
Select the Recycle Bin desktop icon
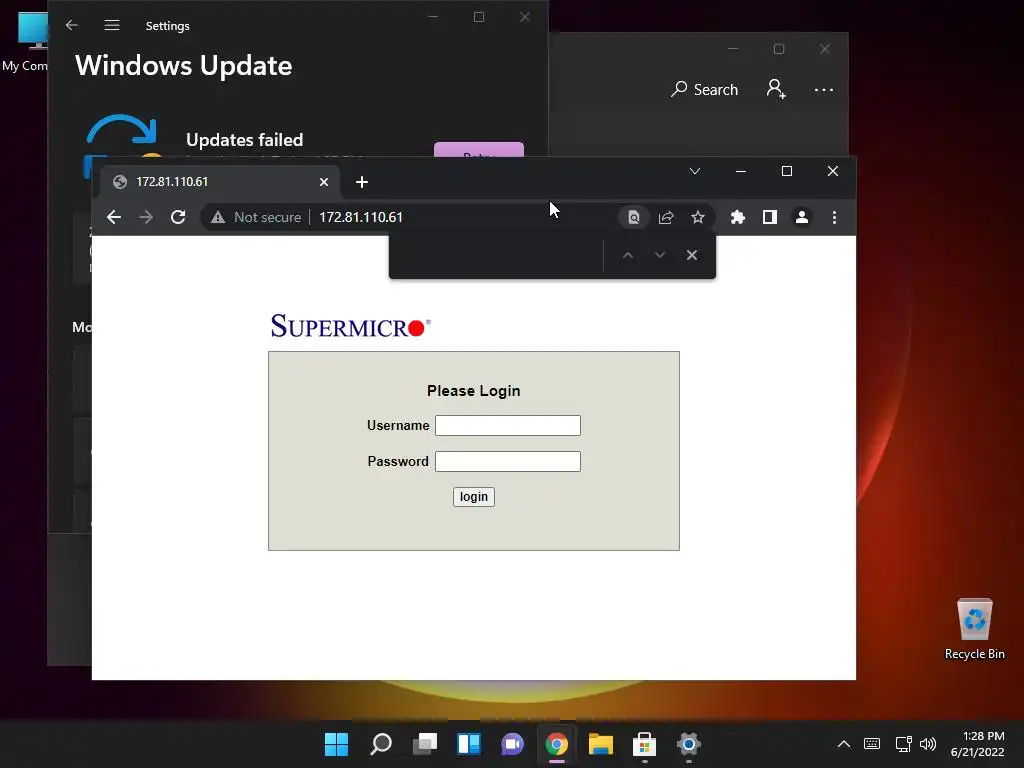pyautogui.click(x=974, y=628)
